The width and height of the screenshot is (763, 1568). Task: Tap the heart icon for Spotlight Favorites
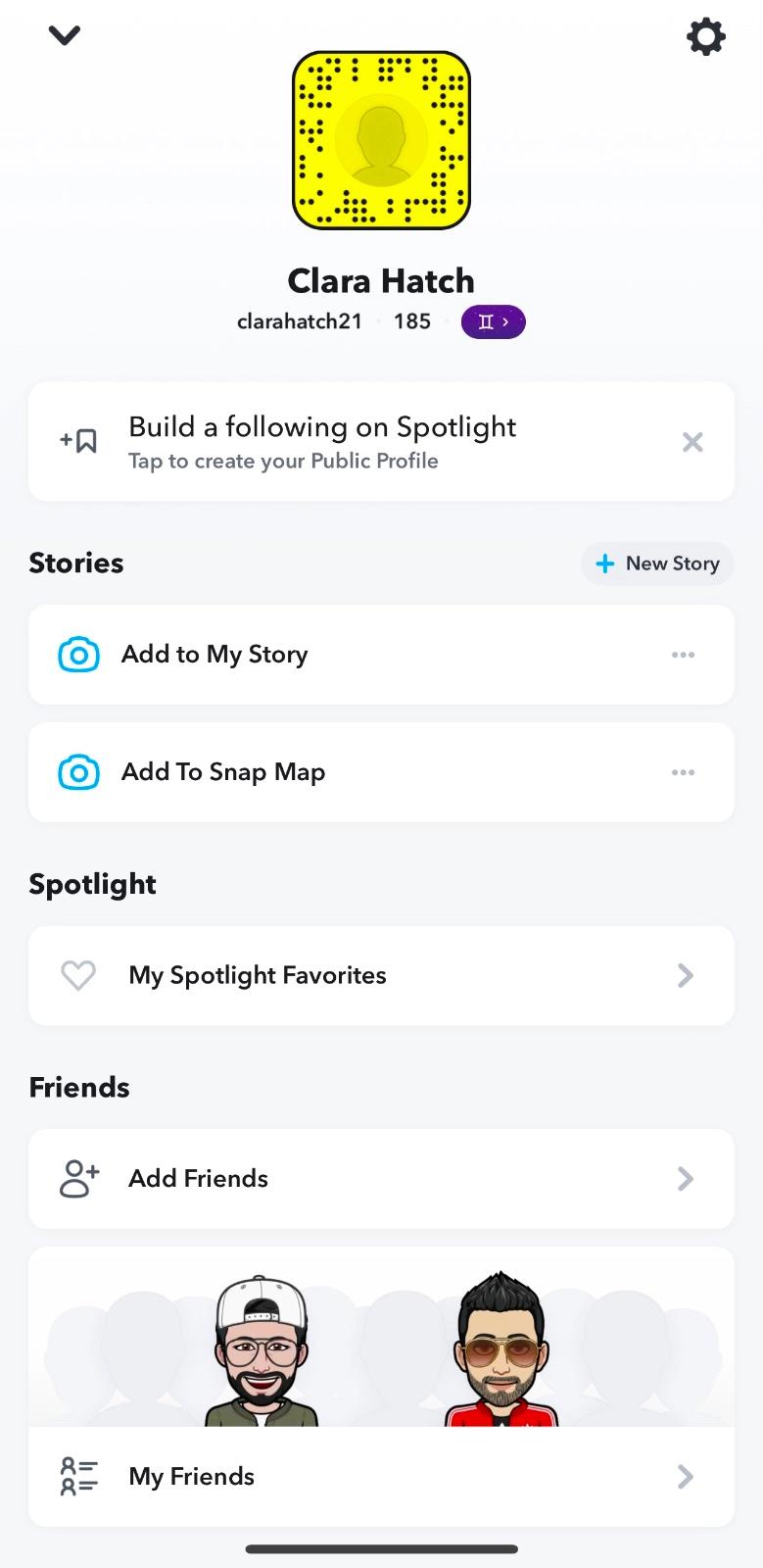tap(78, 975)
